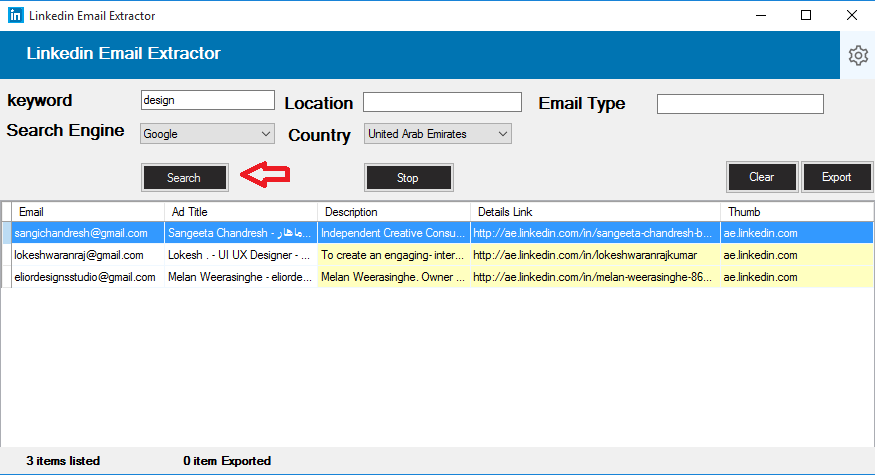The width and height of the screenshot is (875, 475).
Task: Click the 'Melan Weerasinghe. Owner' description cell
Action: pos(394,277)
